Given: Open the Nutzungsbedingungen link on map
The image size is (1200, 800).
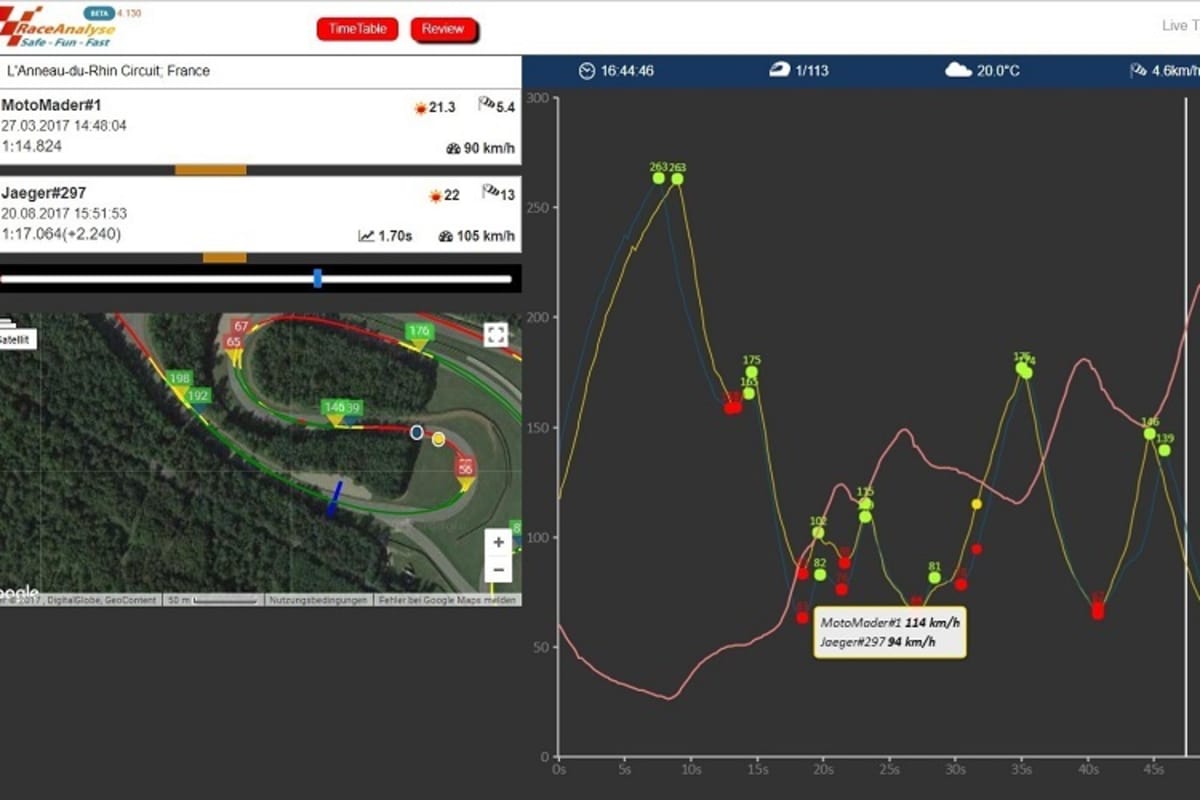Looking at the screenshot, I should click(x=318, y=600).
